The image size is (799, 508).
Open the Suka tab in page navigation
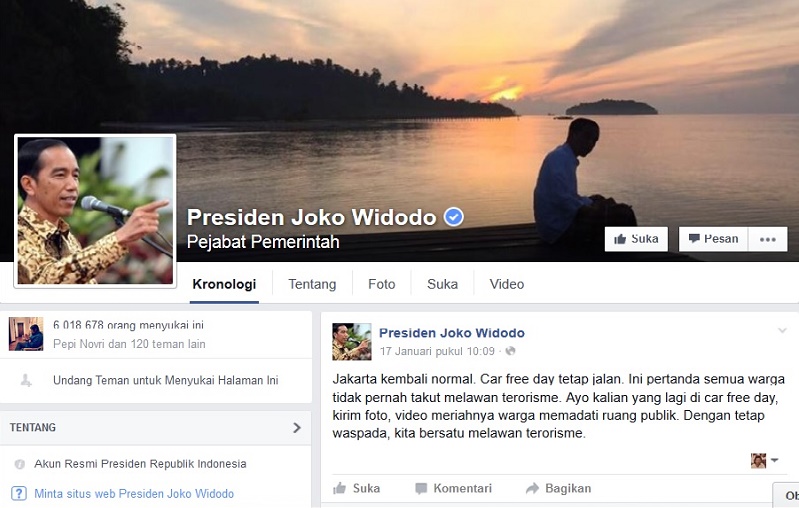(442, 284)
